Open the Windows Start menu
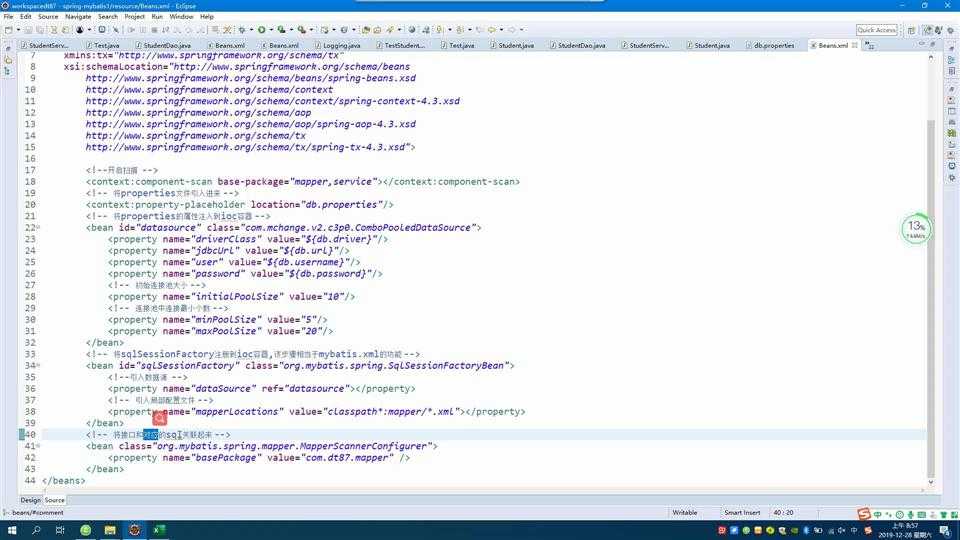 [x=12, y=530]
